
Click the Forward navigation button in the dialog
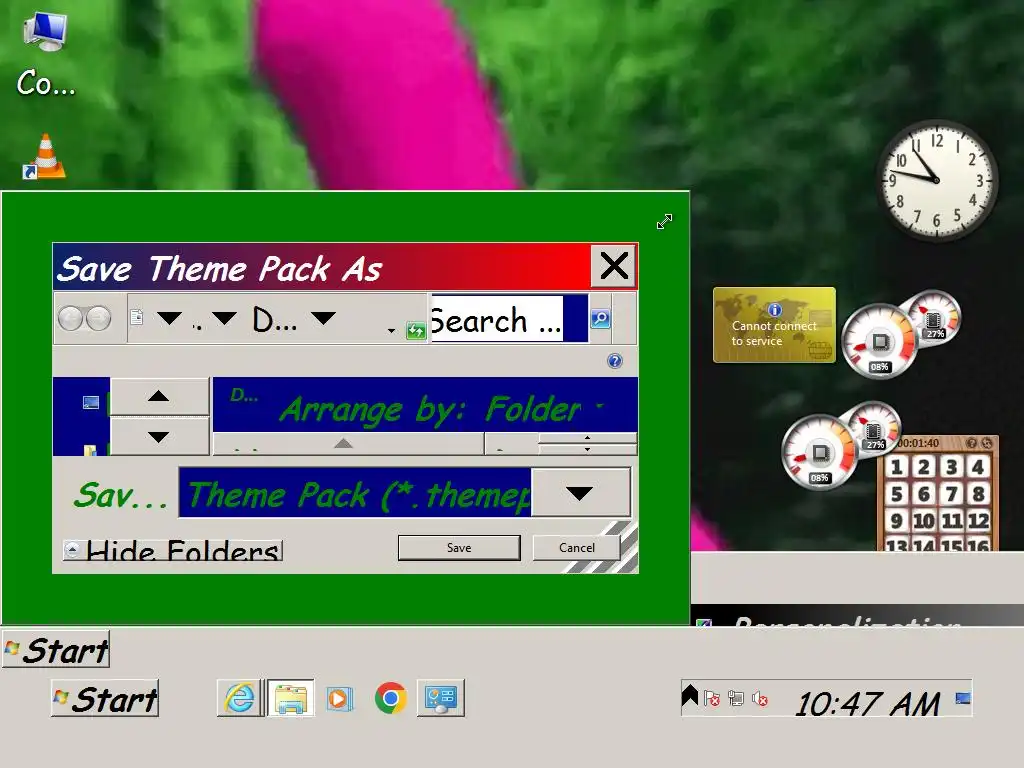point(99,319)
